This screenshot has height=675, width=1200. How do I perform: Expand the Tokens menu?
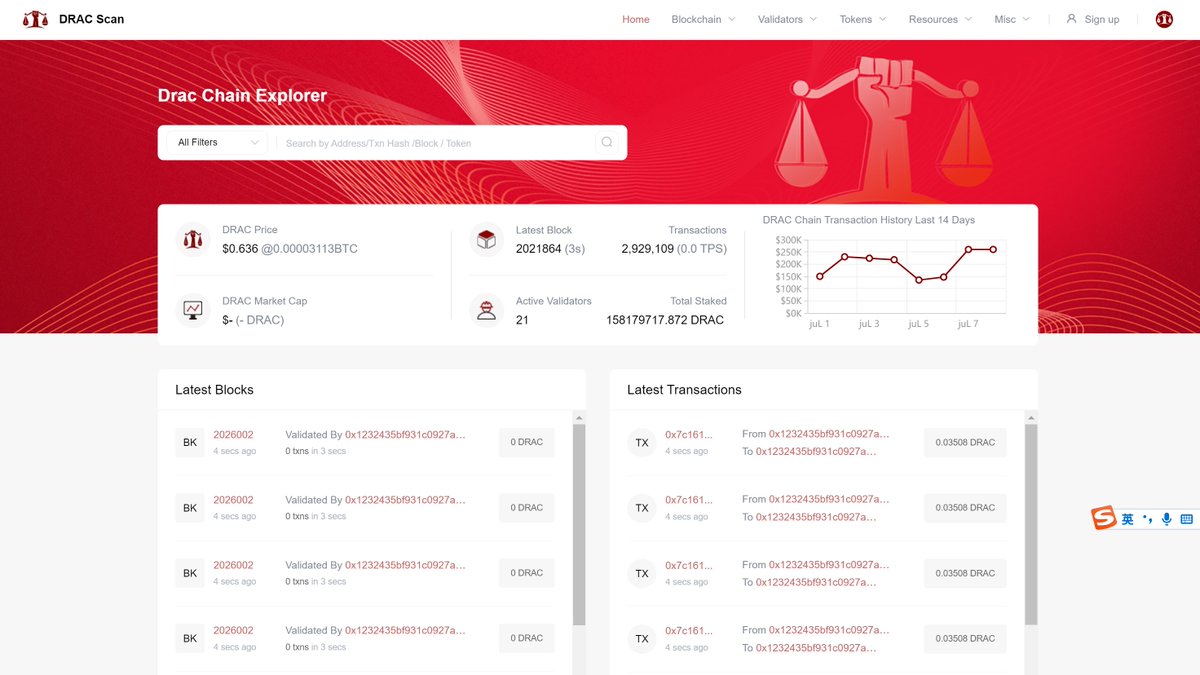(x=863, y=19)
